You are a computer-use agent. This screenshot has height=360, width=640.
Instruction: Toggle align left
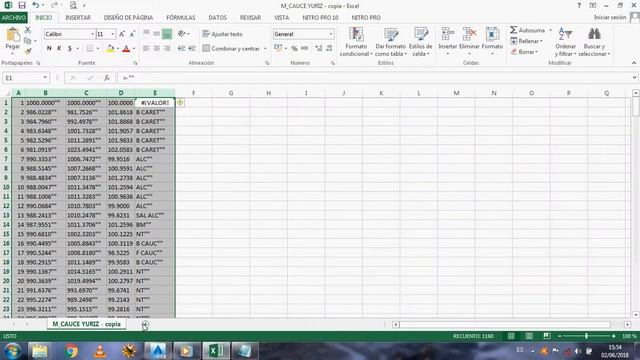pos(146,49)
